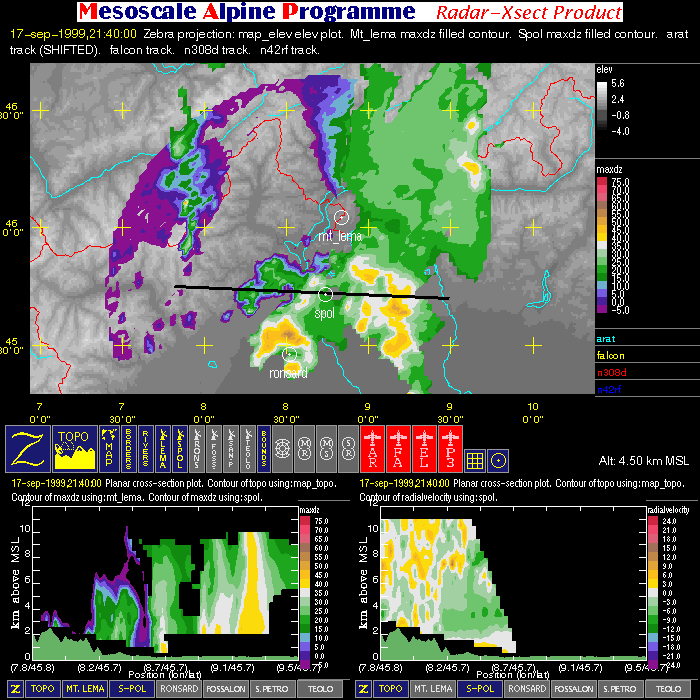Toggle the EL aircraft track icon
This screenshot has width=700, height=700.
pyautogui.click(x=424, y=449)
